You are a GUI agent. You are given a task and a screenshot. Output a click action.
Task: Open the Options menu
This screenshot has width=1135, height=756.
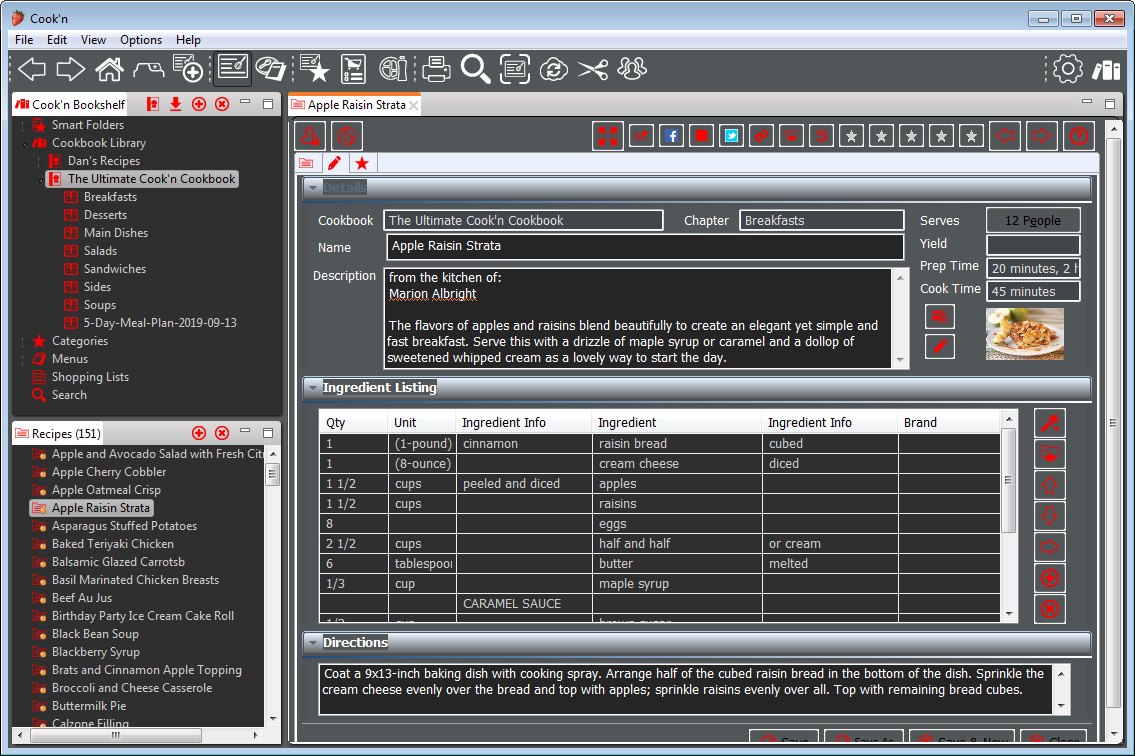tap(141, 40)
